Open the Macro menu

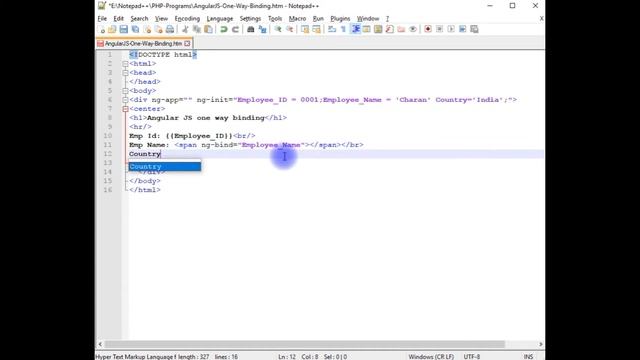click(297, 19)
